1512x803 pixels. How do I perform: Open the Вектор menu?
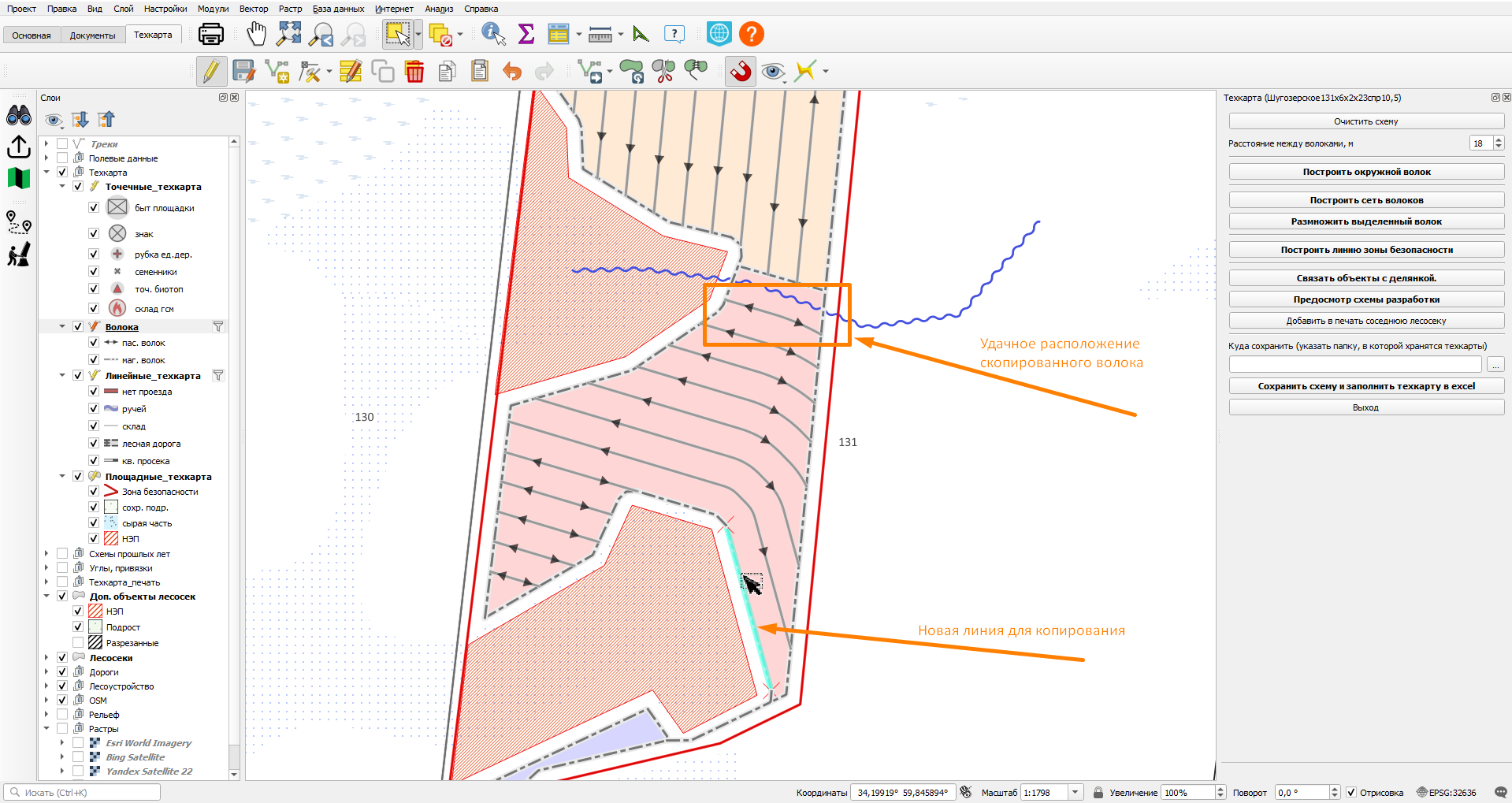click(254, 9)
